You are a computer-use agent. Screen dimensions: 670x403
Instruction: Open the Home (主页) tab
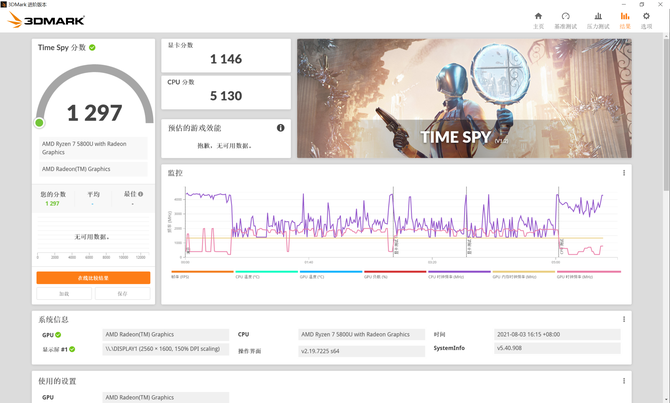(x=538, y=20)
